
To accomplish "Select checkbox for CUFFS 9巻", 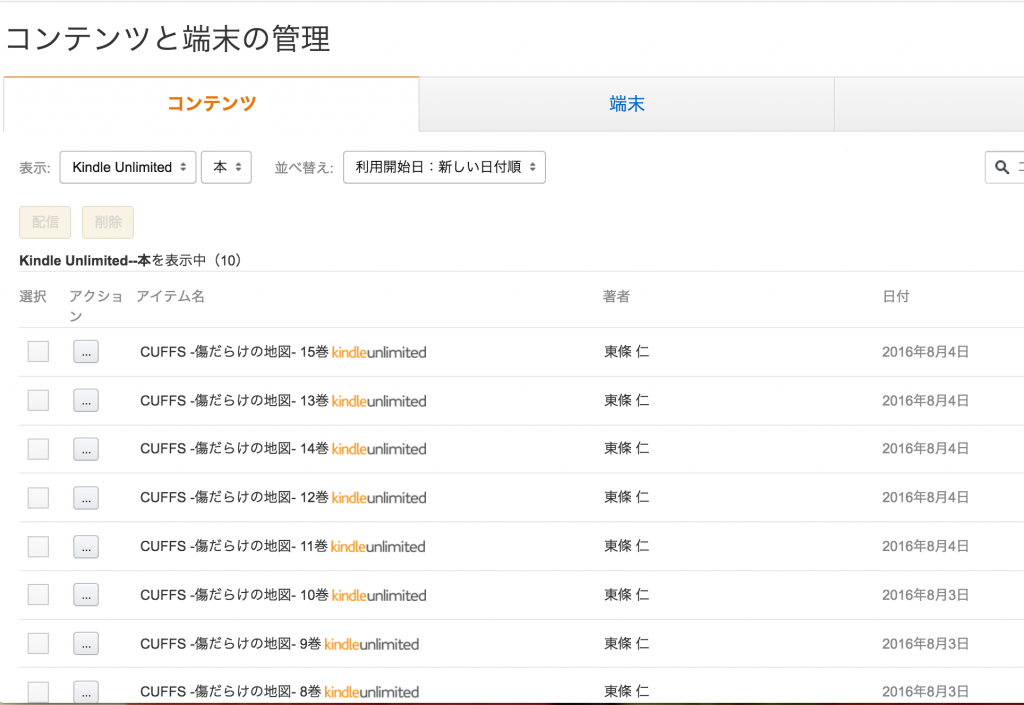I will pyautogui.click(x=38, y=644).
